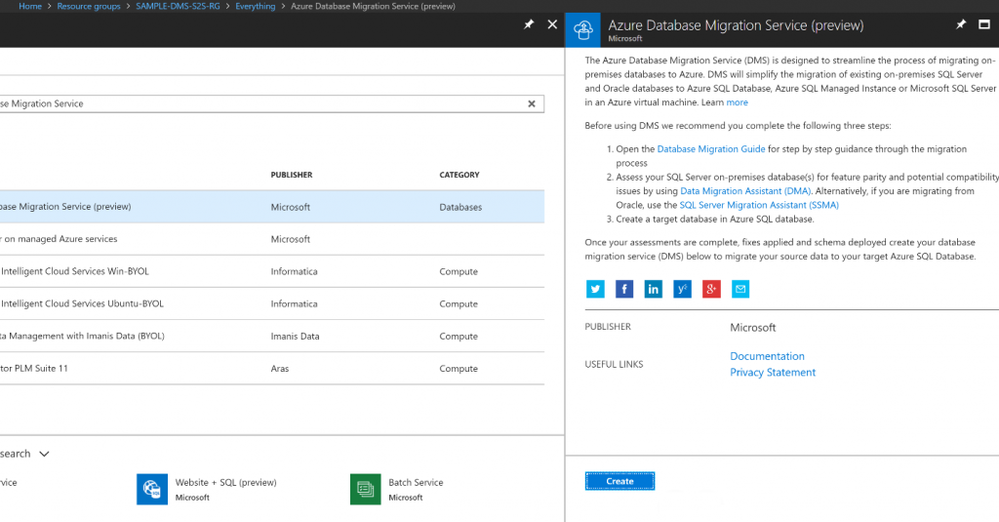The height and width of the screenshot is (522, 999).
Task: Click Compute category in Imanis Data row
Action: (458, 337)
